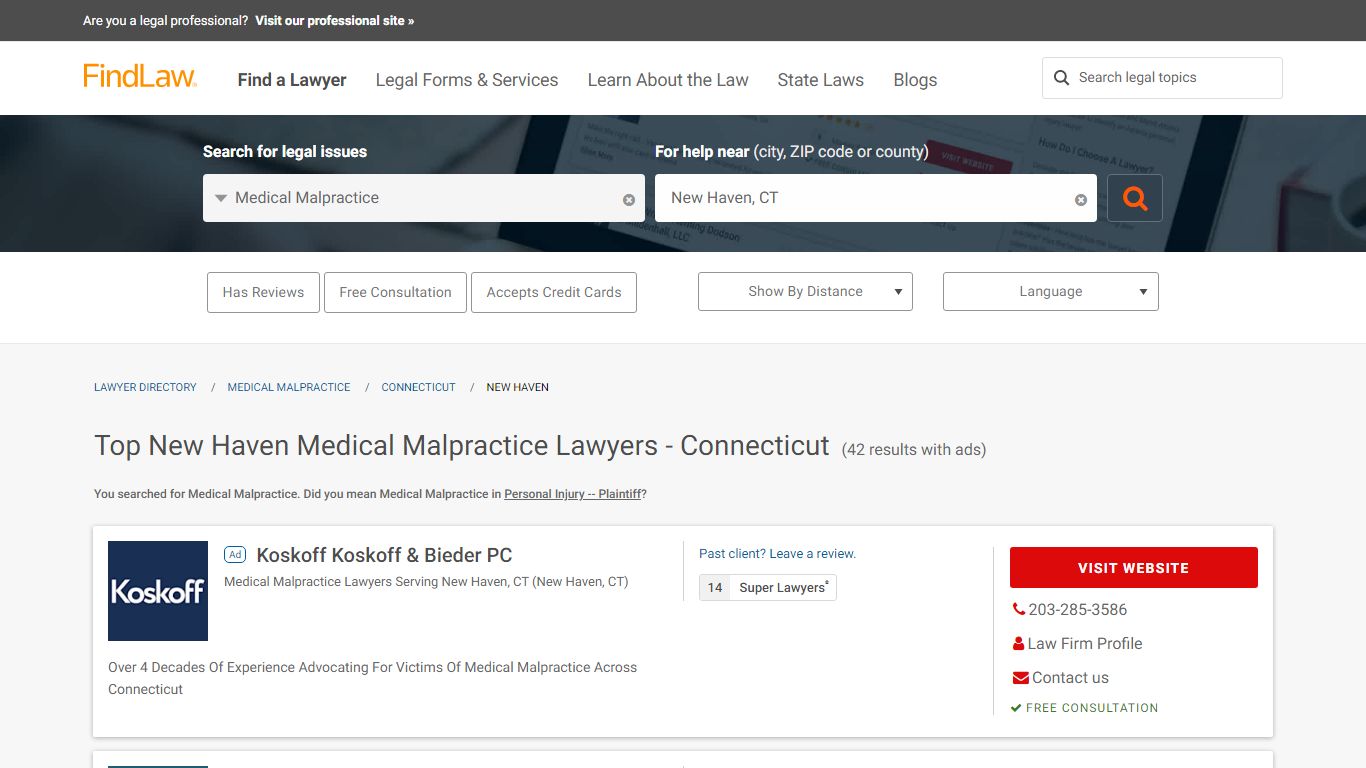Toggle the Accepts Credit Cards filter
This screenshot has width=1366, height=768.
(554, 292)
